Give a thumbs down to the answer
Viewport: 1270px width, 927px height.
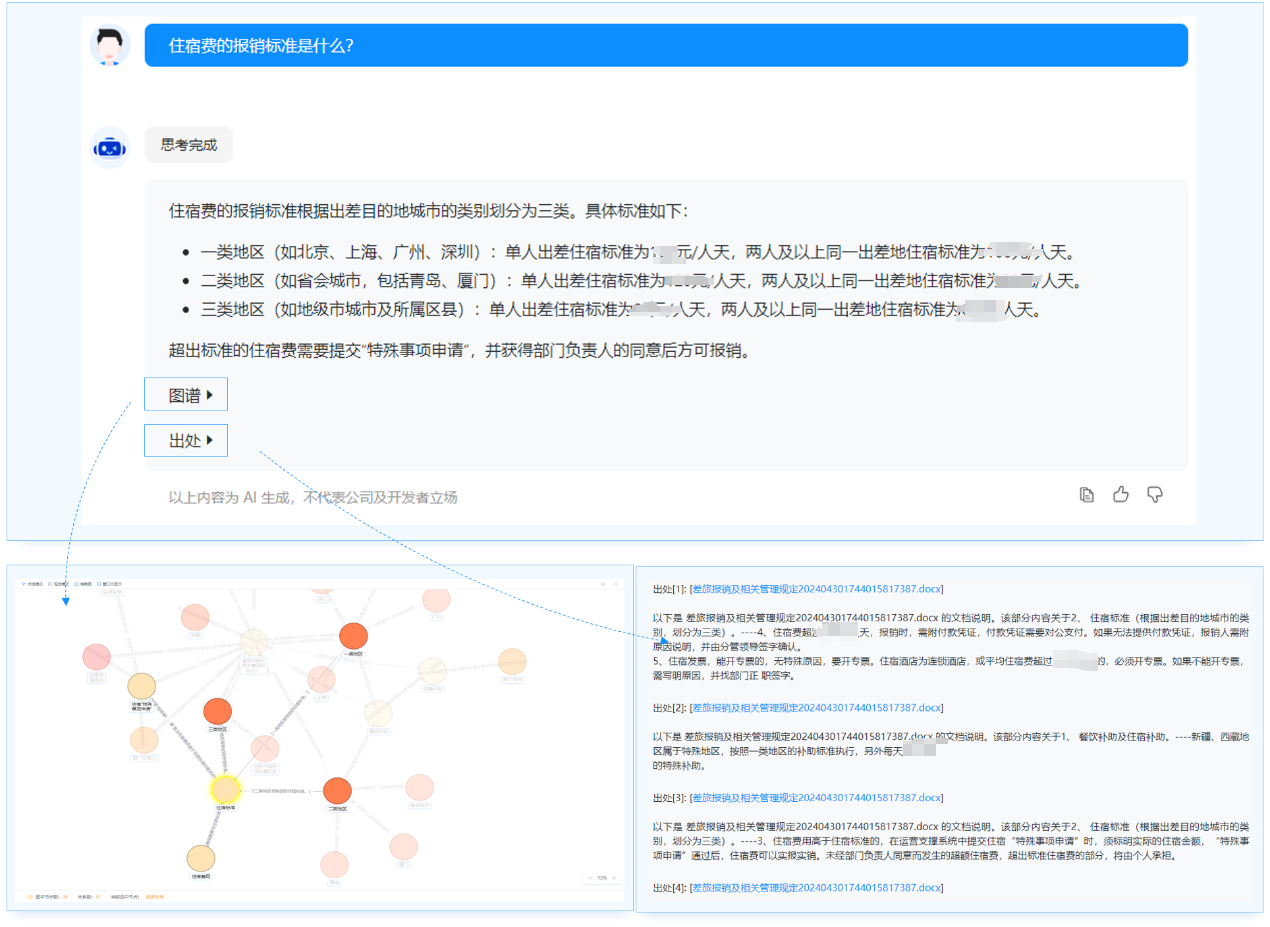tap(1155, 494)
